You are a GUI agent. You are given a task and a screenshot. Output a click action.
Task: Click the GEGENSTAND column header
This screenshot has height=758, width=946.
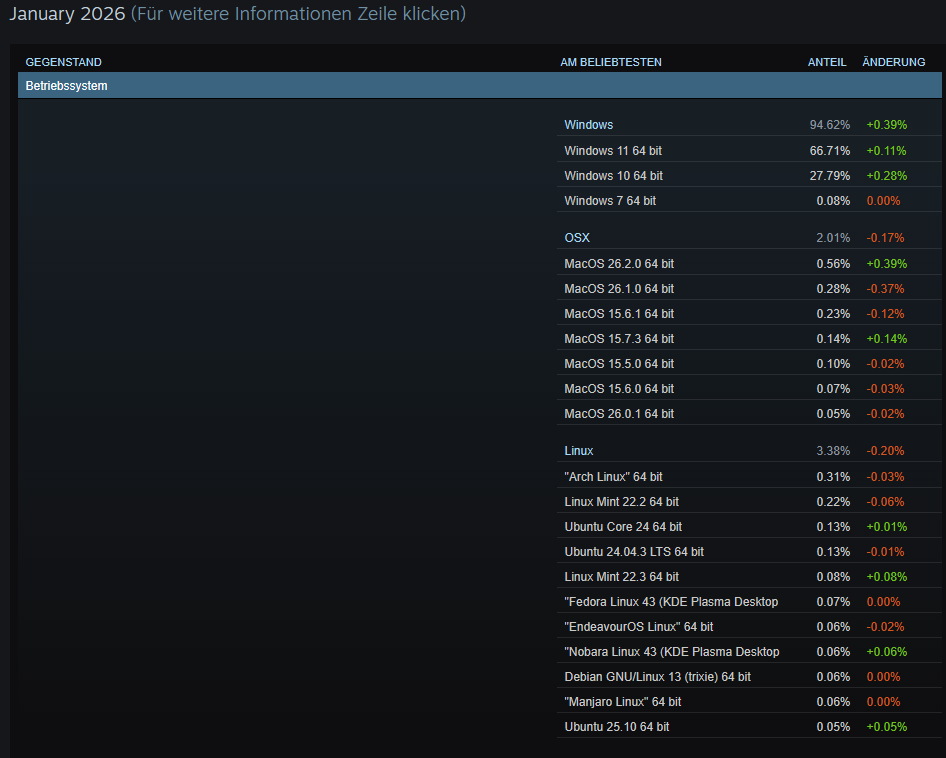(63, 62)
